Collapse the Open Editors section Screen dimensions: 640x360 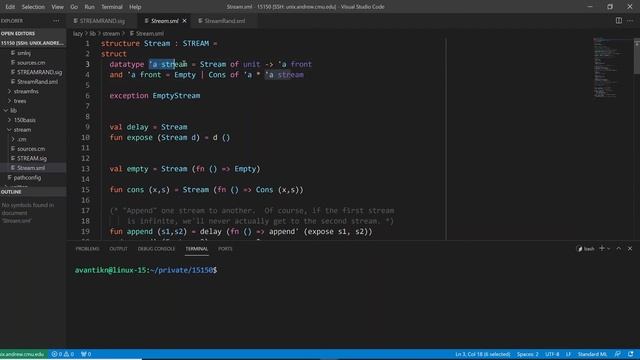click(x=18, y=33)
